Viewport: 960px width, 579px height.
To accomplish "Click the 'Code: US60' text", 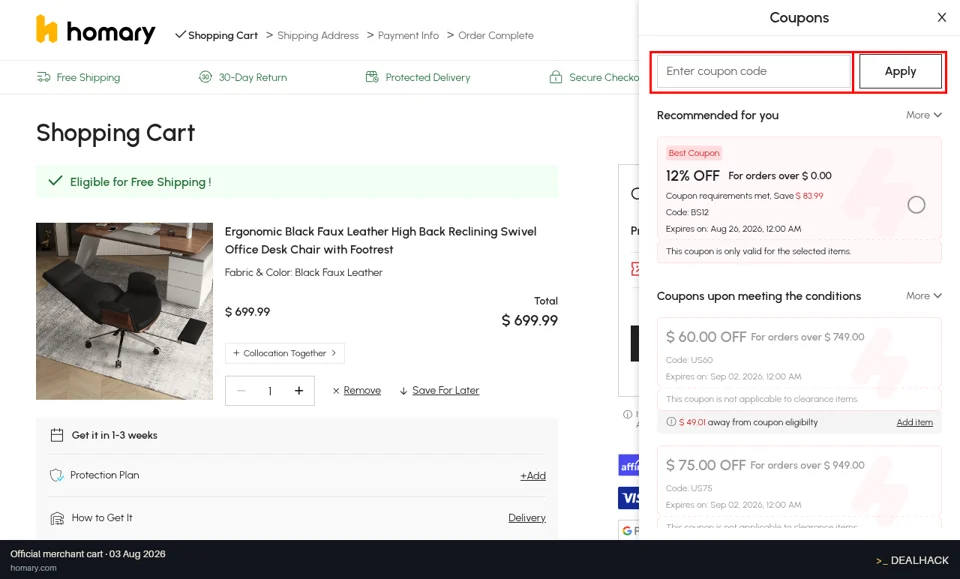I will click(x=689, y=360).
